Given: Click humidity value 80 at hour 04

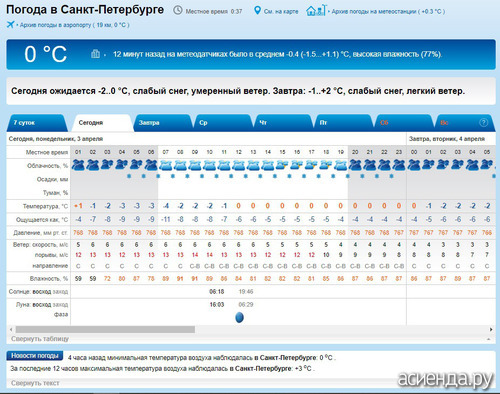Looking at the screenshot, I should click(x=122, y=278).
